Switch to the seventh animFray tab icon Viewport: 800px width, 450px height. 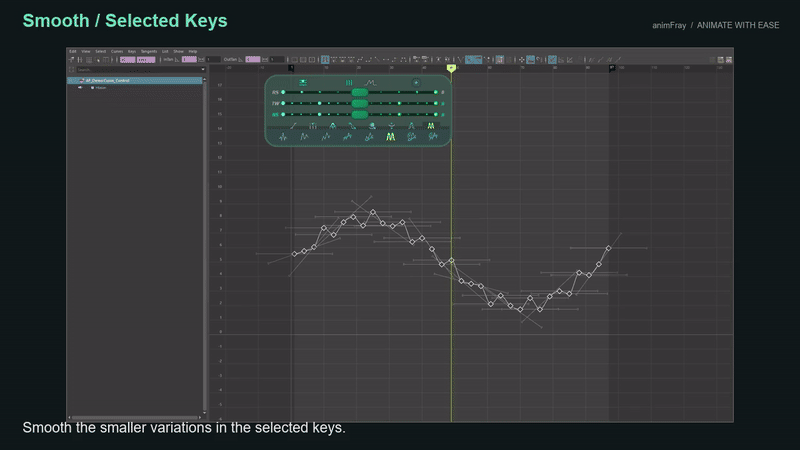(x=411, y=126)
